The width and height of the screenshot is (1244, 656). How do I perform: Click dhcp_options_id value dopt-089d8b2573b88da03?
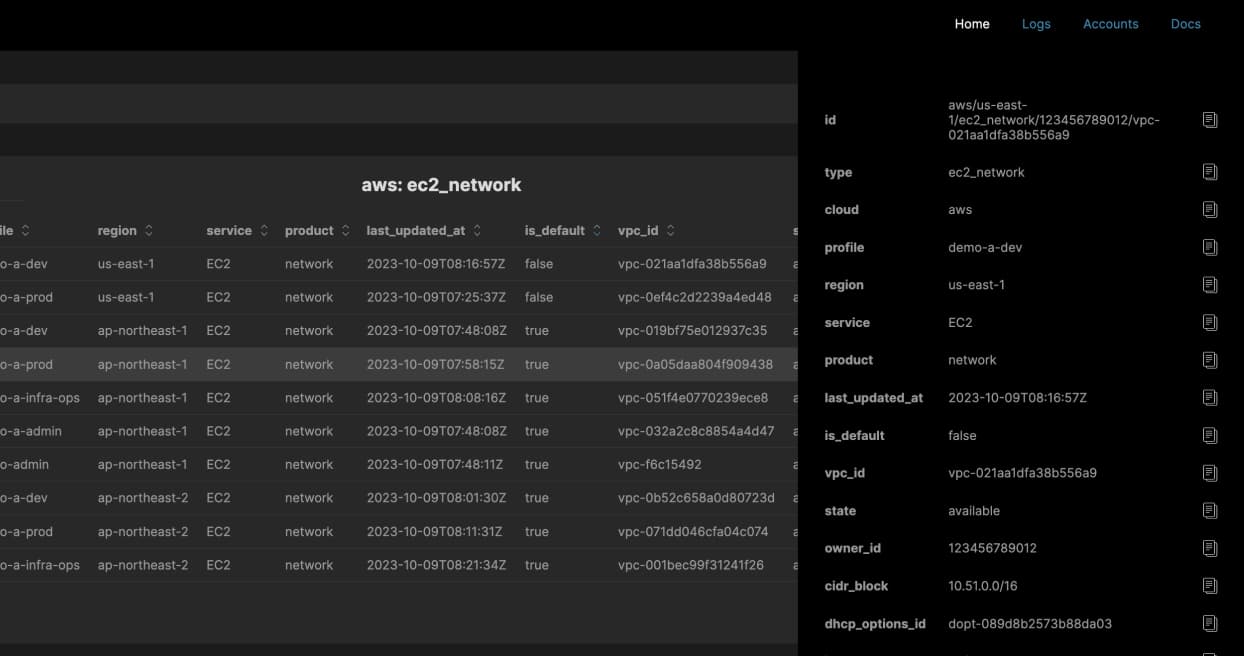(x=1030, y=623)
